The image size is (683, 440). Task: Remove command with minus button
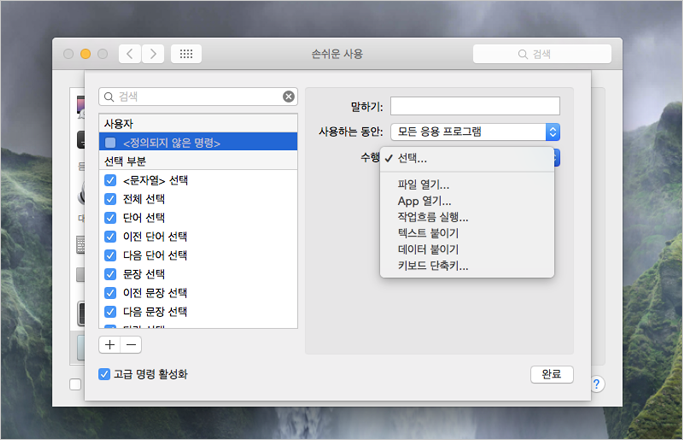coord(131,345)
